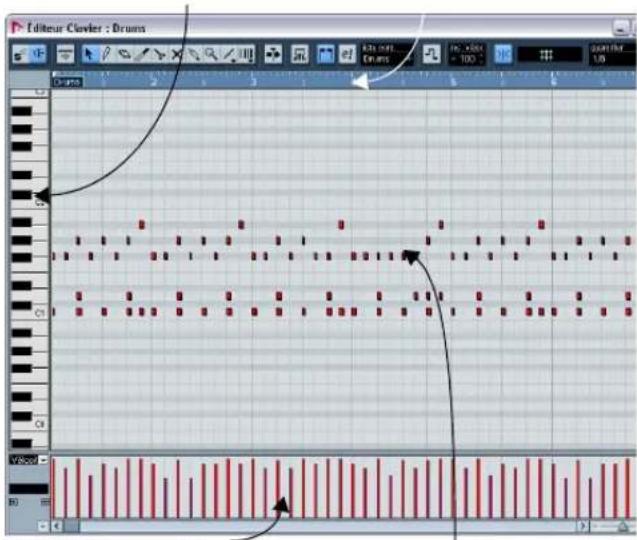This screenshot has height=540, width=637.
Task: Toggle Edit Active Part Only button
Action: tap(348, 54)
